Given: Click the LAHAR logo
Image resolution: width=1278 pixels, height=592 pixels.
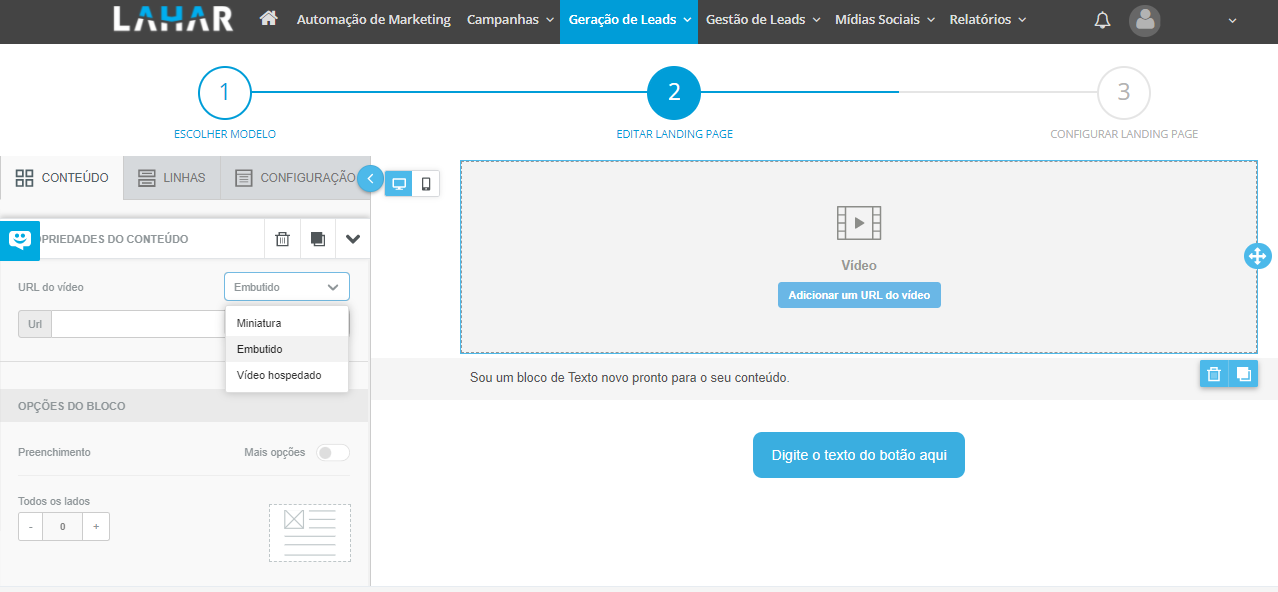Looking at the screenshot, I should pyautogui.click(x=173, y=19).
